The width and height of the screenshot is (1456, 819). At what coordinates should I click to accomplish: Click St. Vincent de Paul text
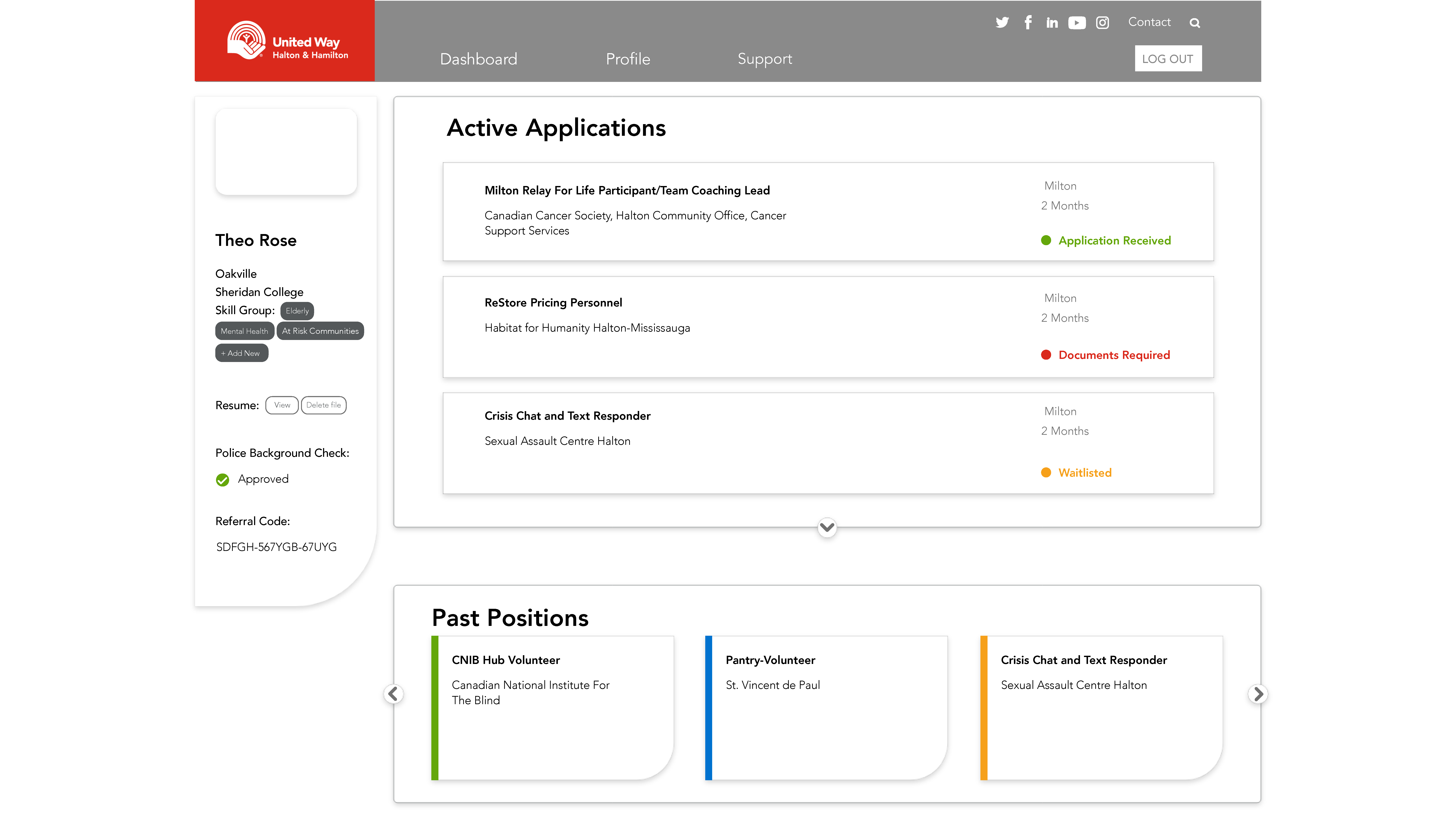(773, 685)
